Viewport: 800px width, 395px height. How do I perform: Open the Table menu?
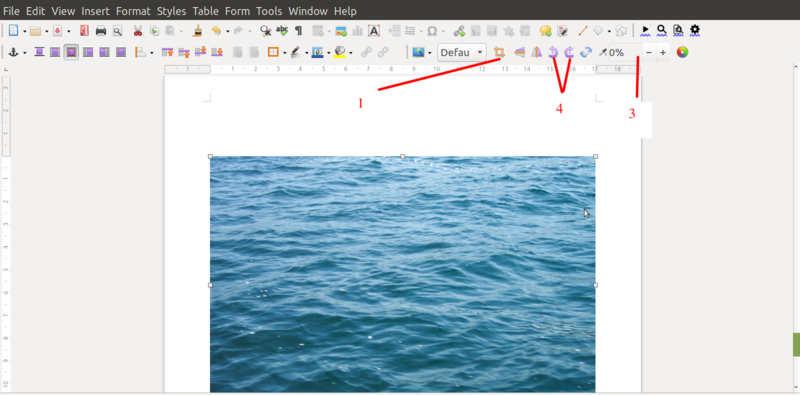(206, 11)
